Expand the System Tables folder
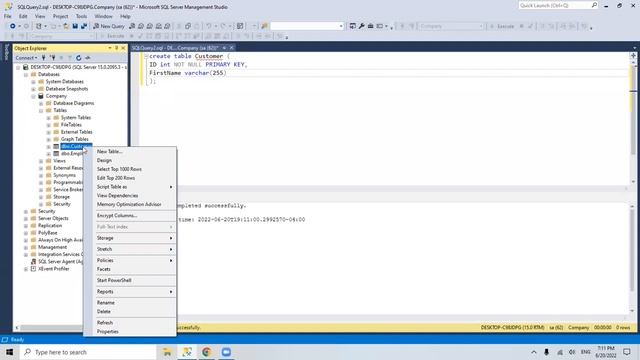640x360 pixels. [x=49, y=118]
